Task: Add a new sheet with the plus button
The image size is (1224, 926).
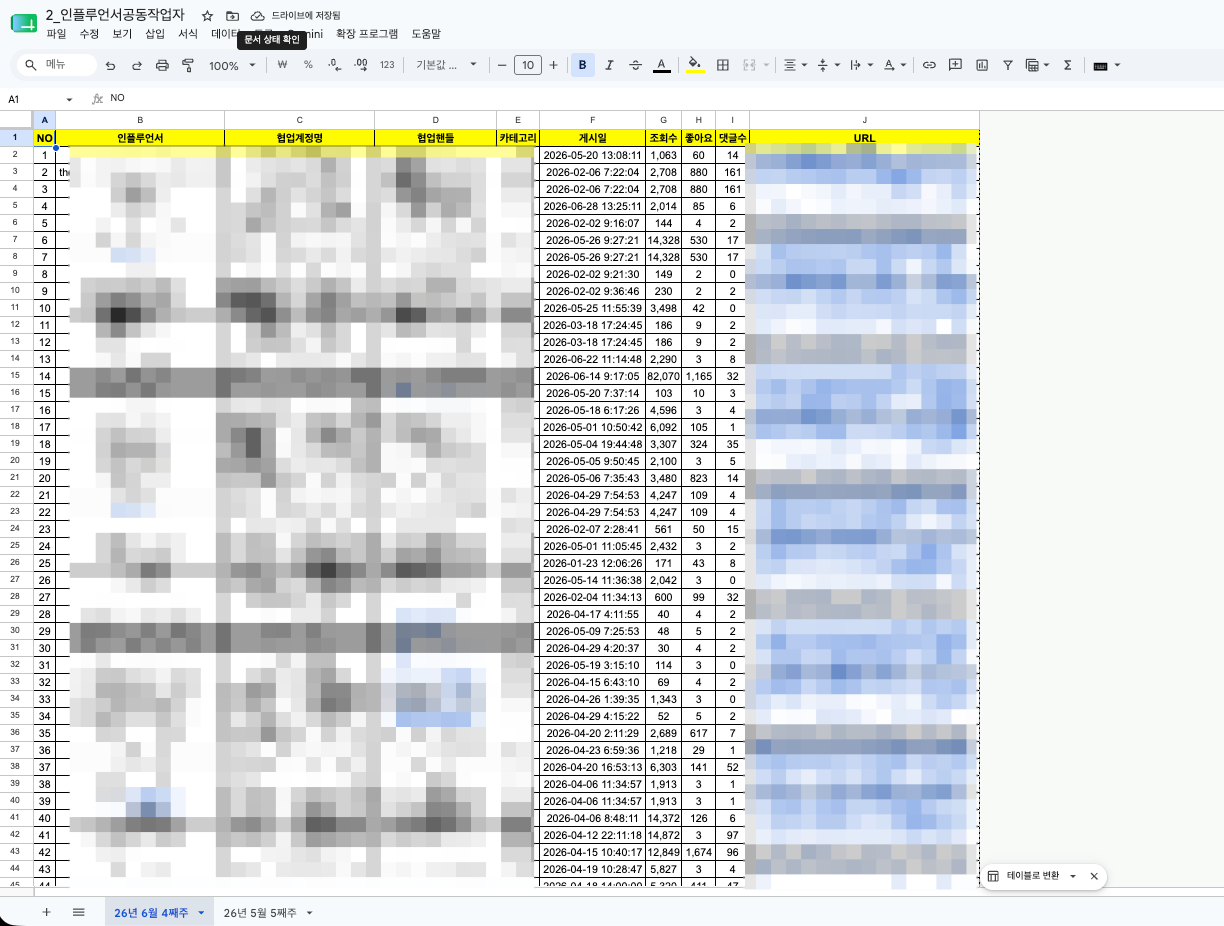Action: pyautogui.click(x=46, y=912)
